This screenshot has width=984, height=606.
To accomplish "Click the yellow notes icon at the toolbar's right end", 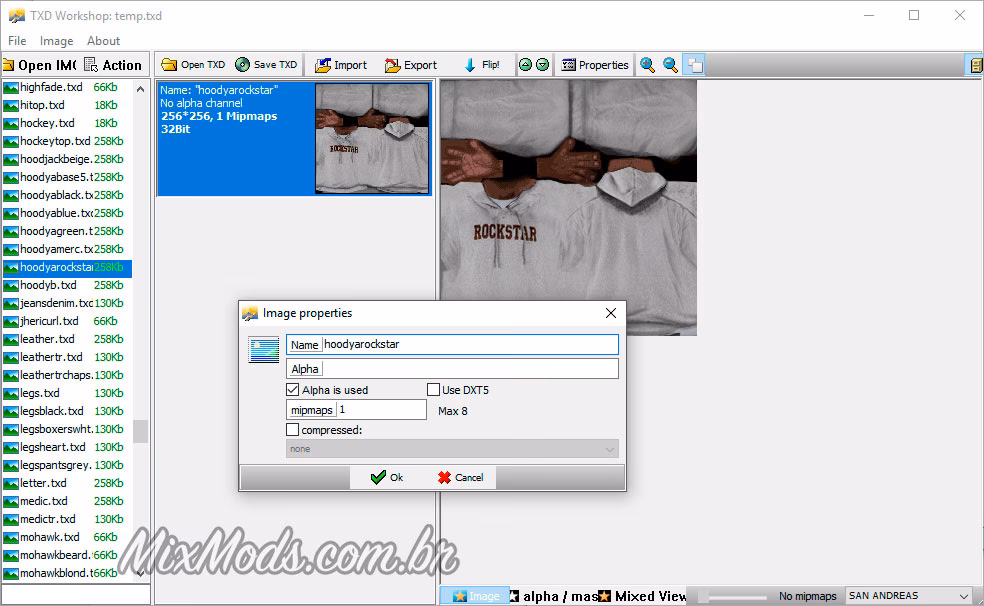I will tap(975, 65).
